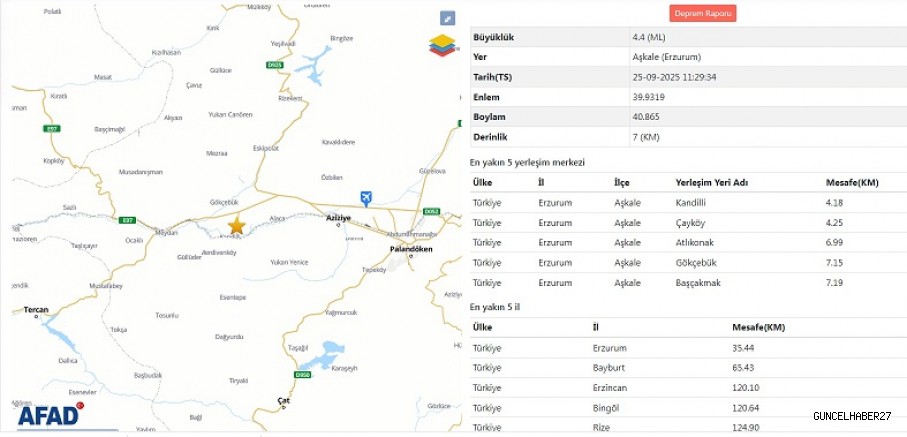Click the E97 shield near Kızıl

point(52,128)
